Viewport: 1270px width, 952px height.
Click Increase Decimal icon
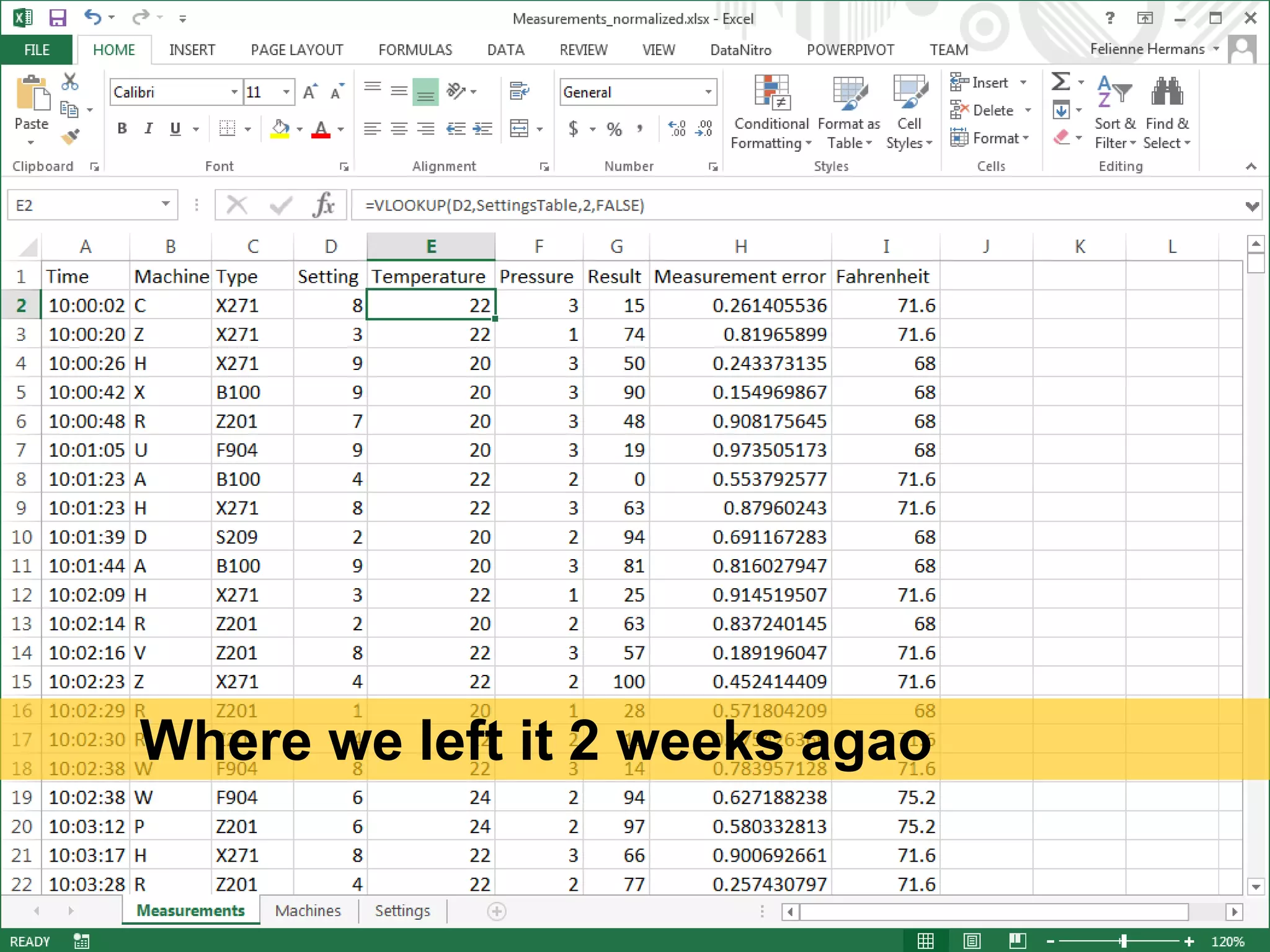pos(677,128)
